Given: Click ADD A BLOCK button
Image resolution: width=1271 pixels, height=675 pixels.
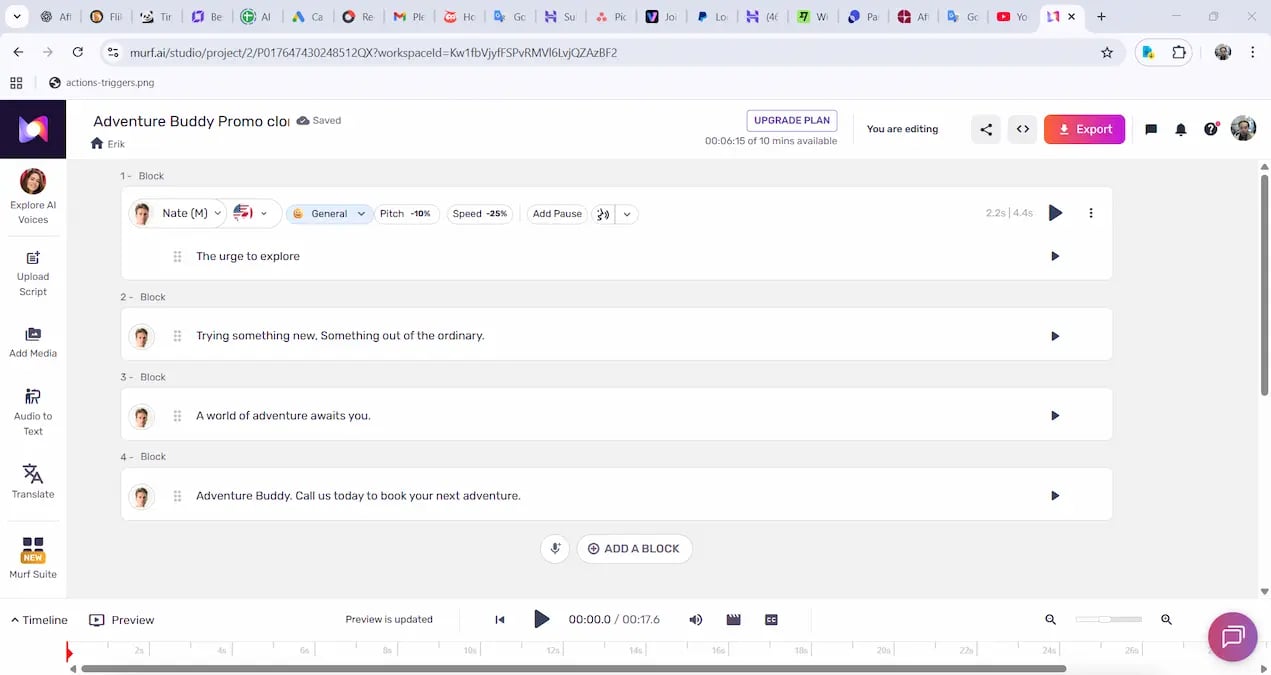Looking at the screenshot, I should pyautogui.click(x=634, y=548).
